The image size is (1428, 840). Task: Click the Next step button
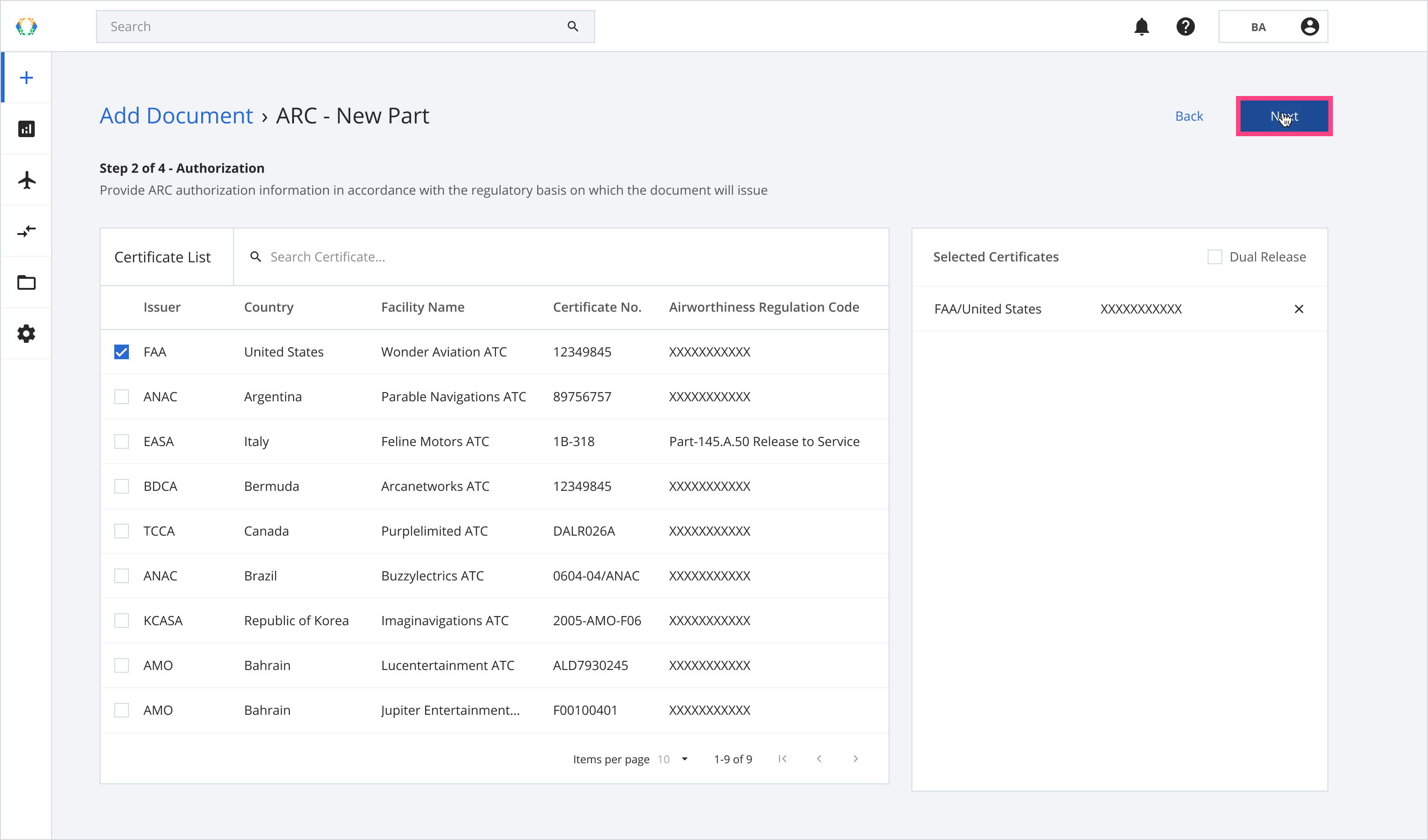coord(1284,116)
